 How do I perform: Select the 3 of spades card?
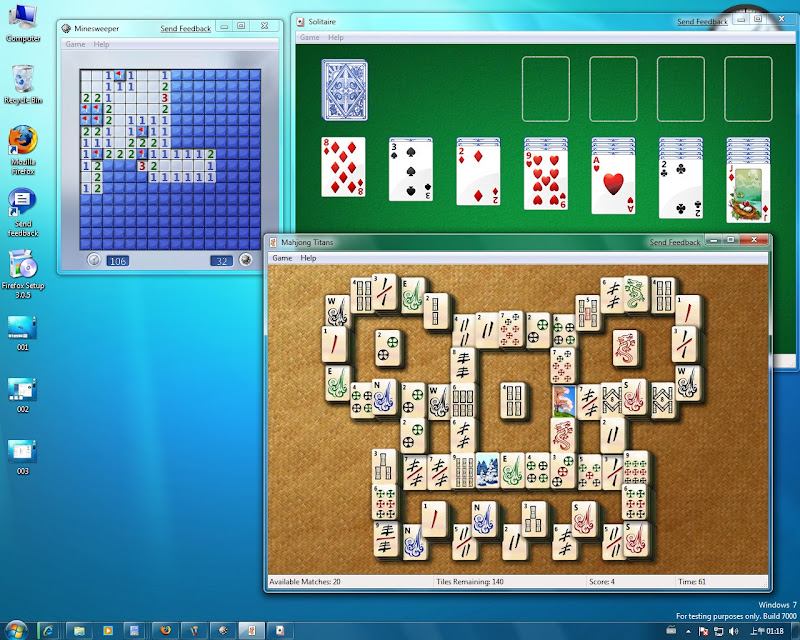click(411, 171)
